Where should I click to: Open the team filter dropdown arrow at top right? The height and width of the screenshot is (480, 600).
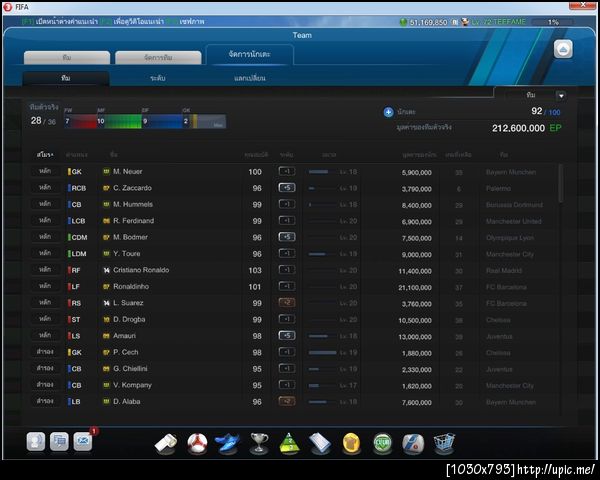tap(561, 96)
